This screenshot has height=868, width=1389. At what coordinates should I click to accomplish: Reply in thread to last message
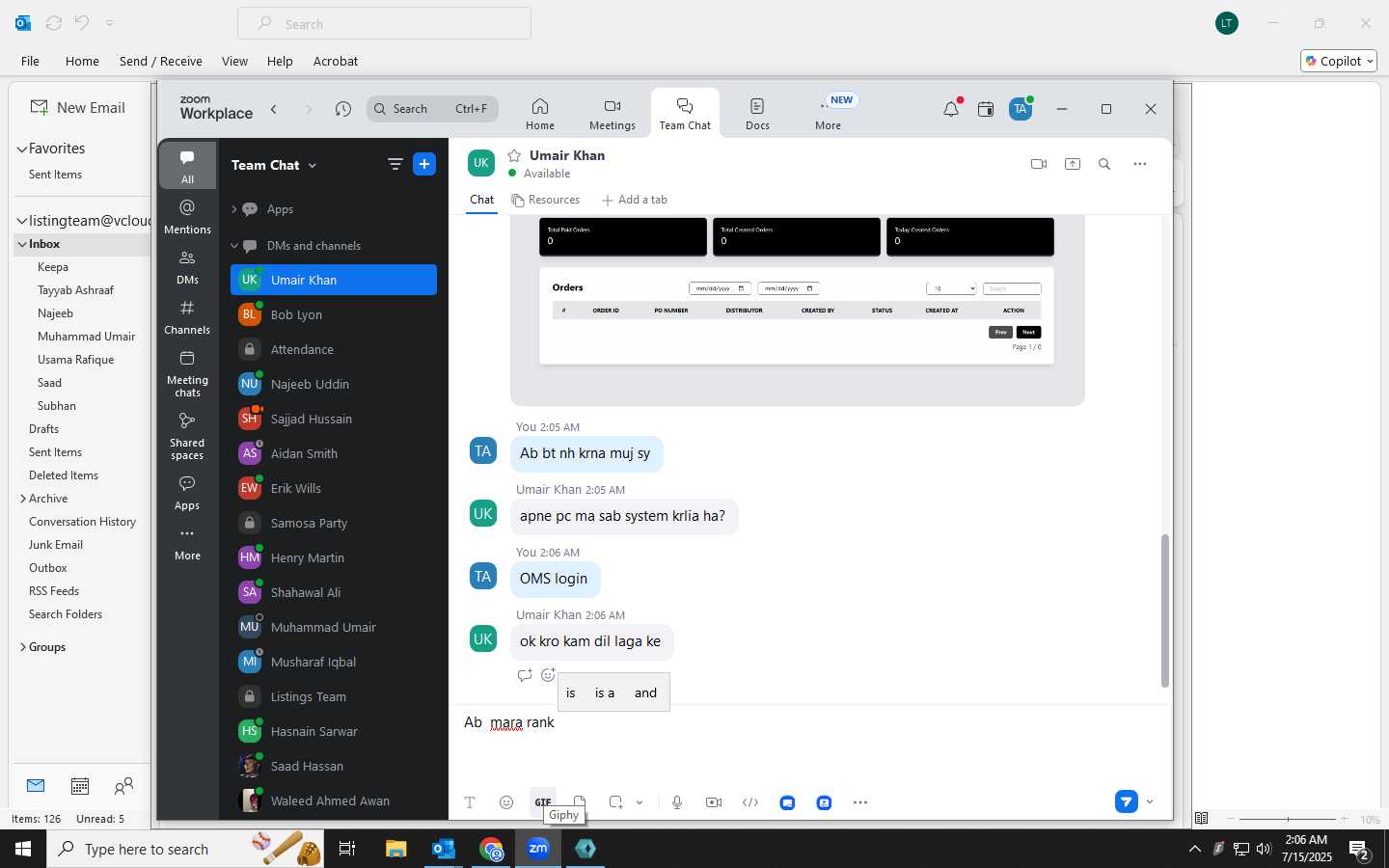point(525,675)
